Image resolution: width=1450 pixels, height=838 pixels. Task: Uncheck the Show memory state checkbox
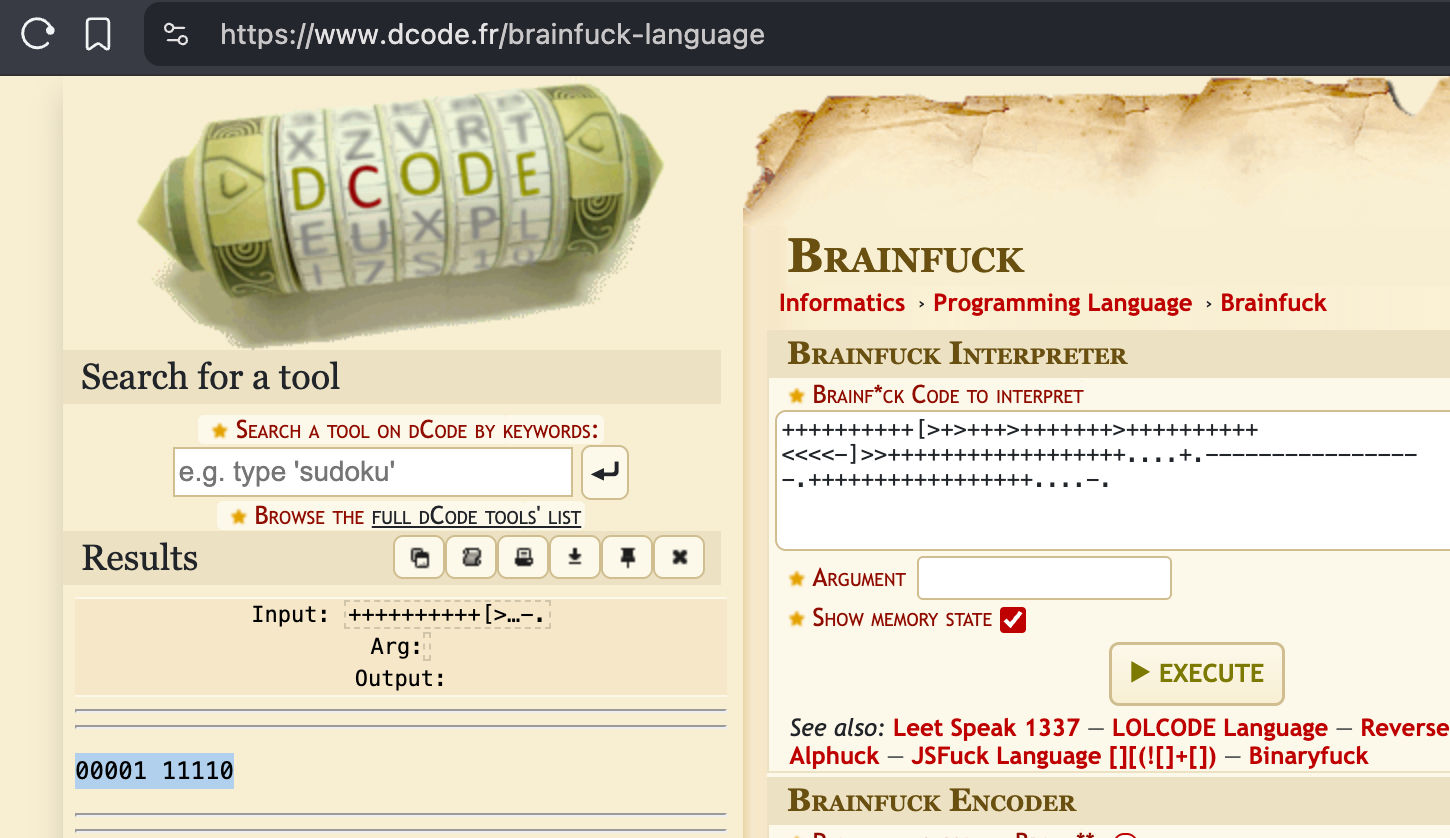[x=1013, y=619]
